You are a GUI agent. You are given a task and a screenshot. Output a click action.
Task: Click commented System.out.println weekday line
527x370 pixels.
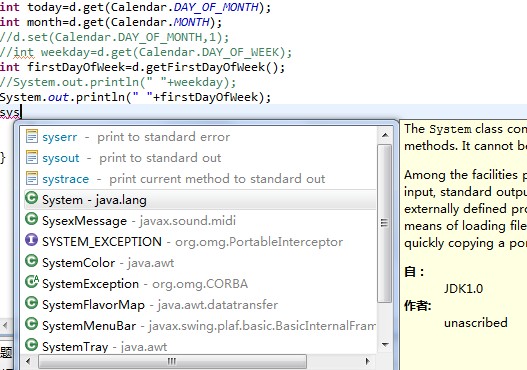point(118,82)
